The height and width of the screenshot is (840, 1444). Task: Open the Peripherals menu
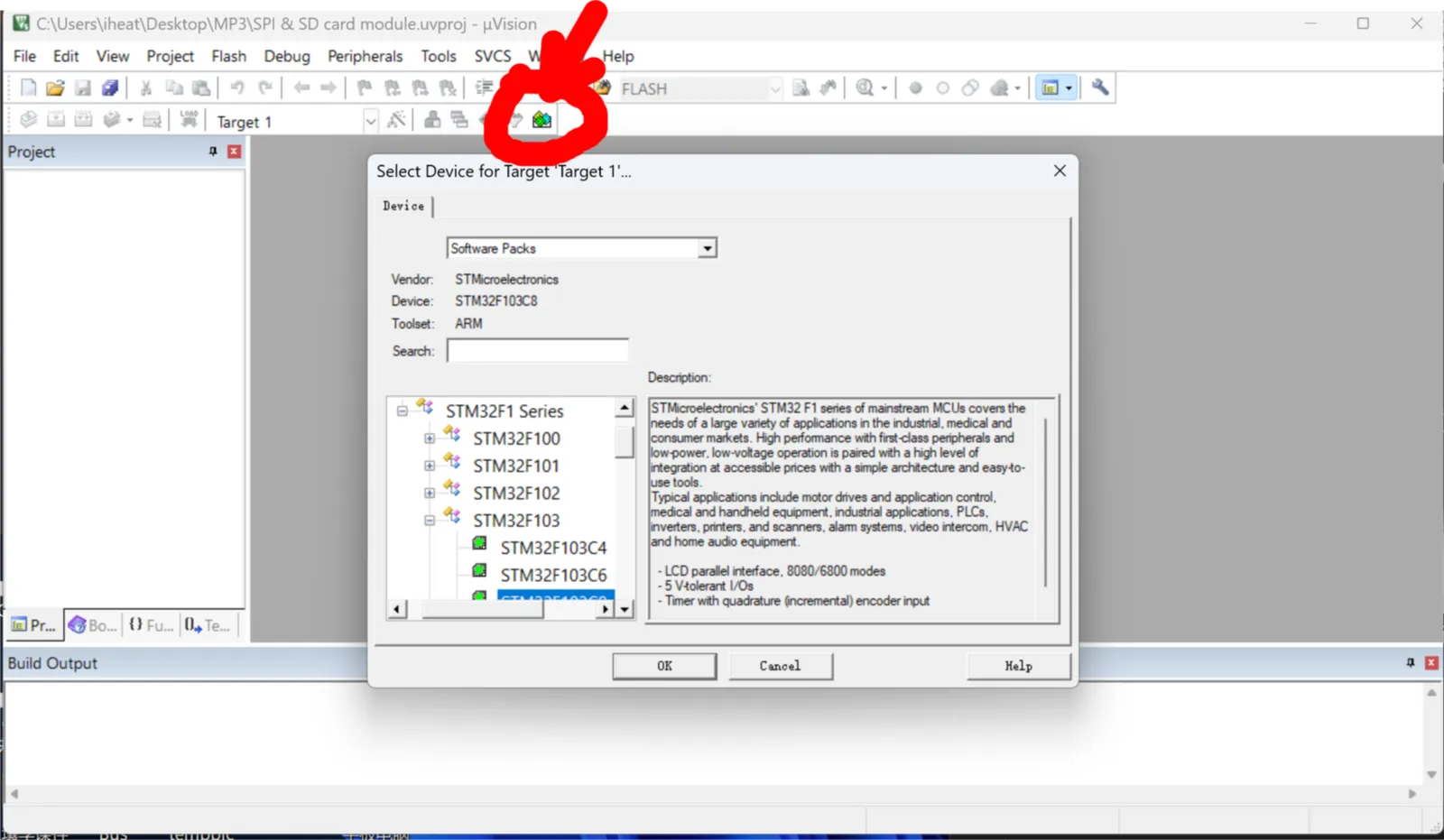tap(365, 56)
